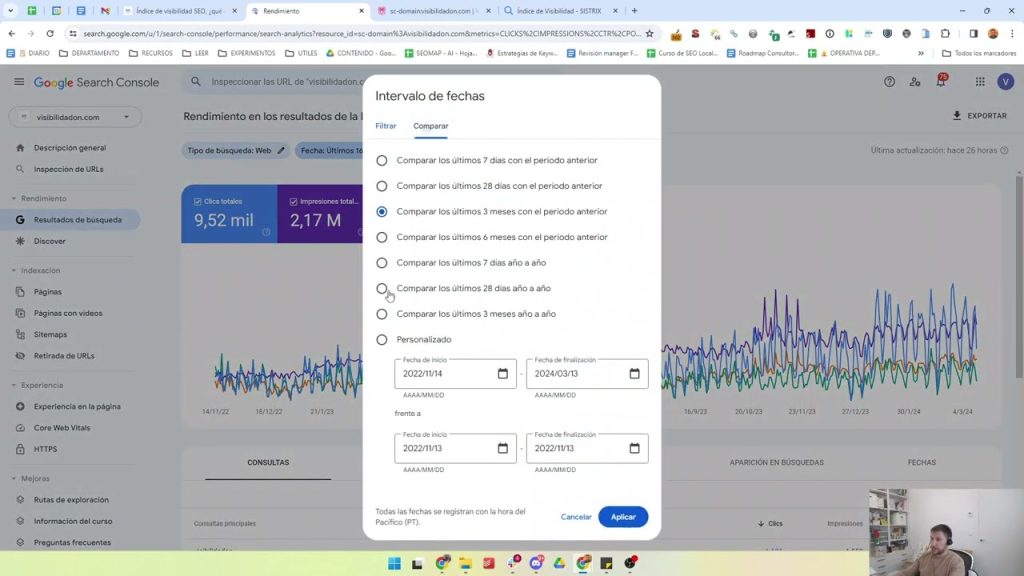Sort the table by Clics column

(x=771, y=523)
